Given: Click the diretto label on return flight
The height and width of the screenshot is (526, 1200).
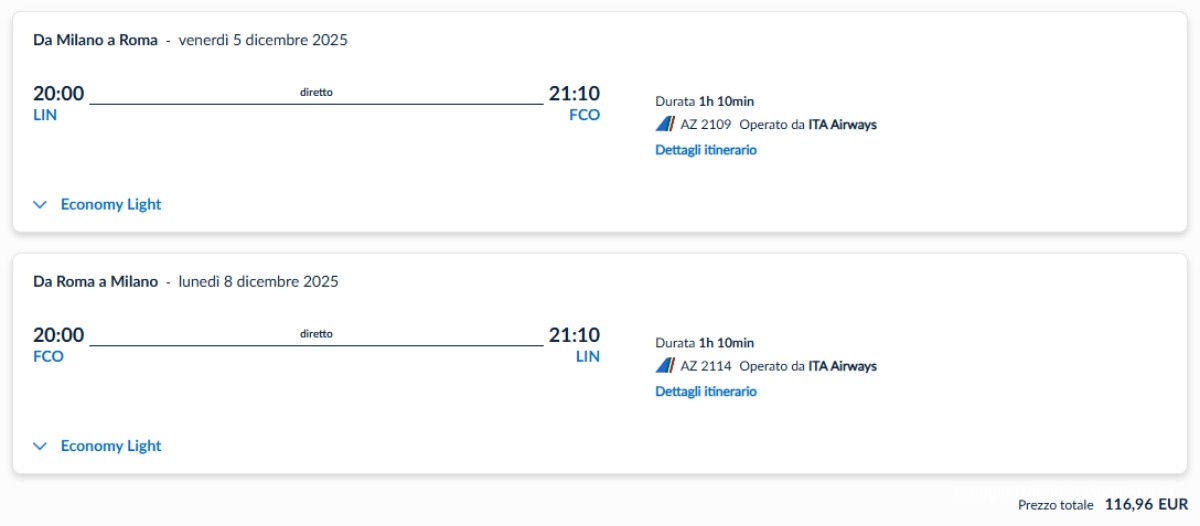Looking at the screenshot, I should pos(316,334).
